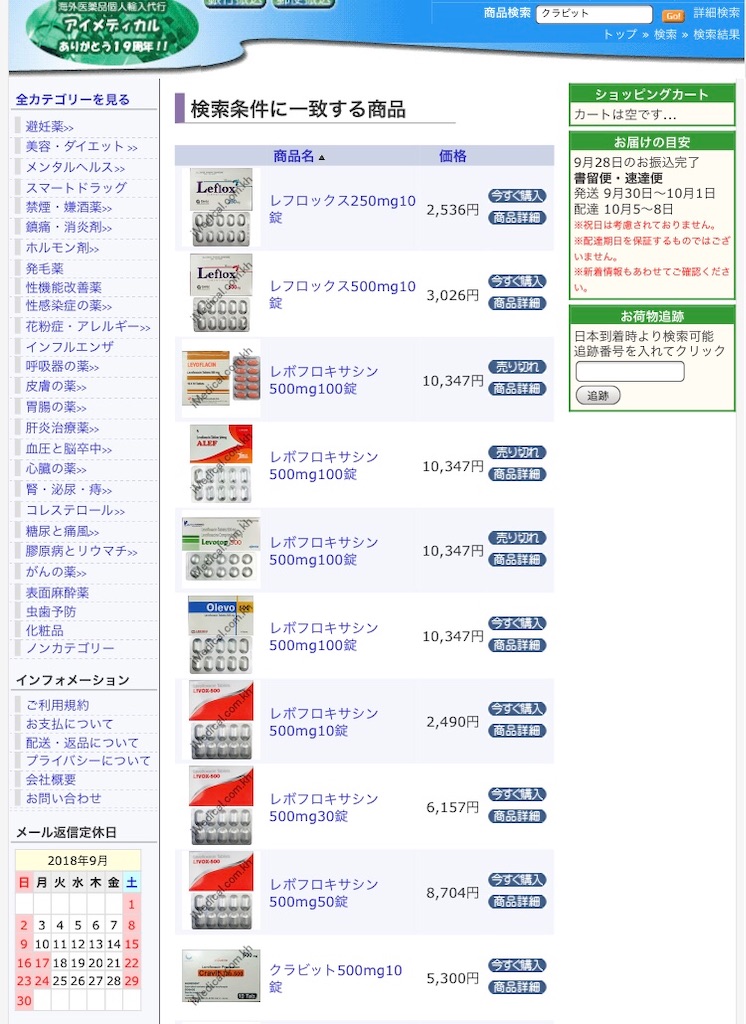Open 商品詳細 for the 2,490円 item
The height and width of the screenshot is (1024, 746).
click(x=517, y=731)
